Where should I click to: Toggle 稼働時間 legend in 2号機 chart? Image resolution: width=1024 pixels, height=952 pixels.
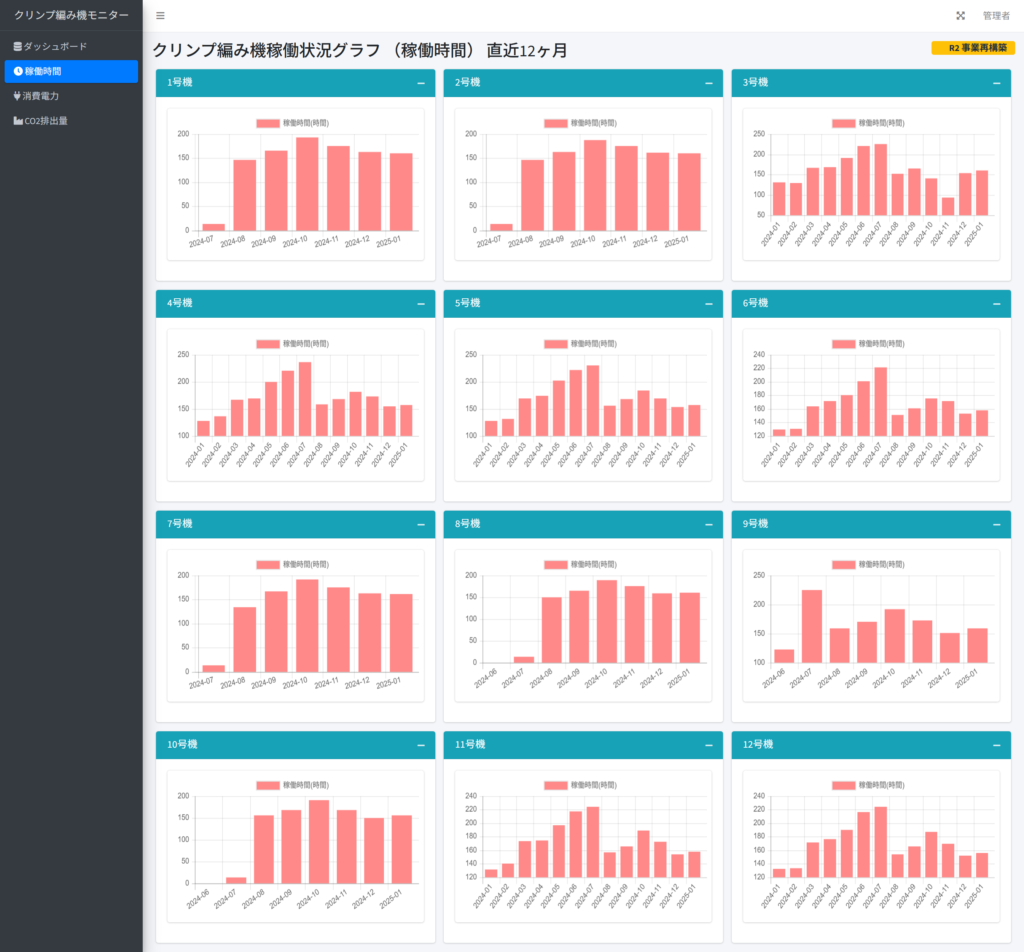[580, 123]
